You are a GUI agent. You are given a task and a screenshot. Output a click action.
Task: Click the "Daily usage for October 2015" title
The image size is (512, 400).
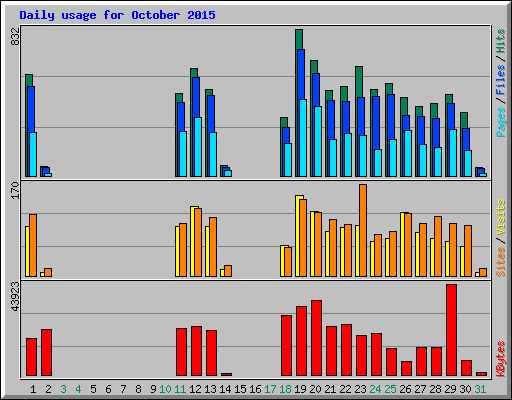[117, 15]
